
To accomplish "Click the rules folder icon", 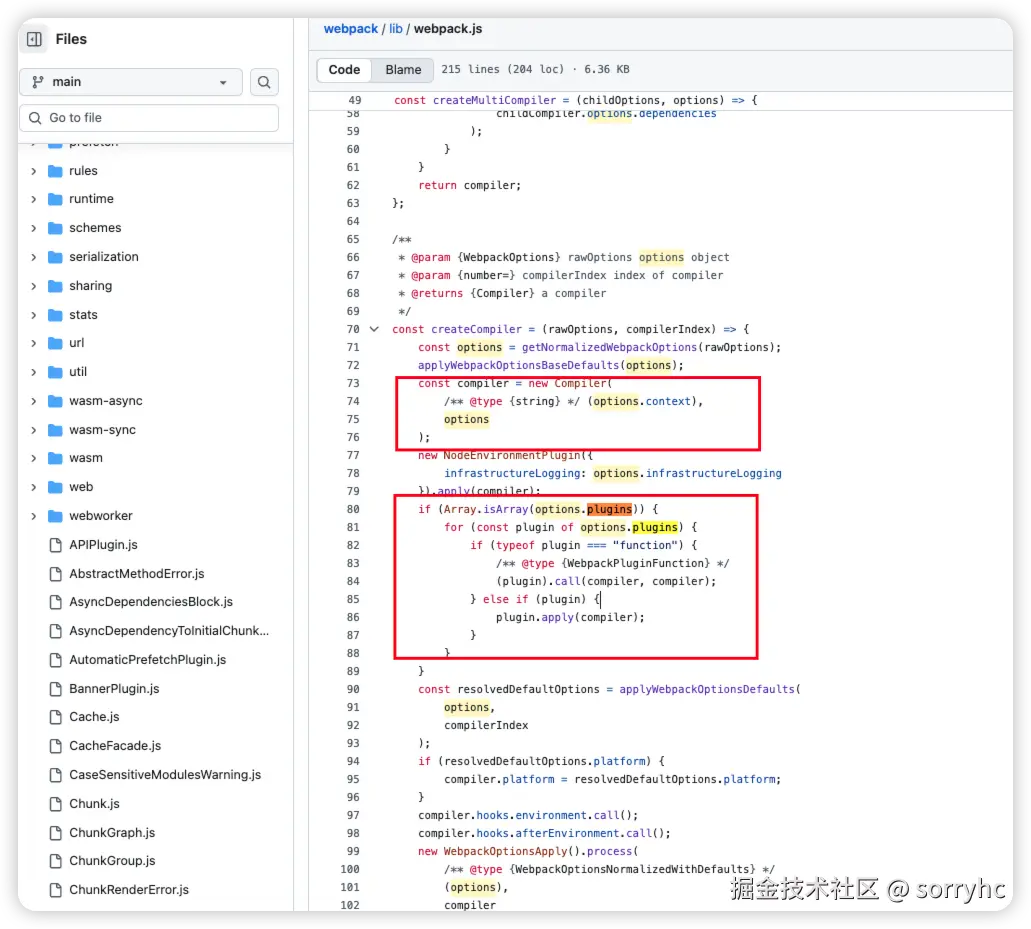I will (55, 171).
